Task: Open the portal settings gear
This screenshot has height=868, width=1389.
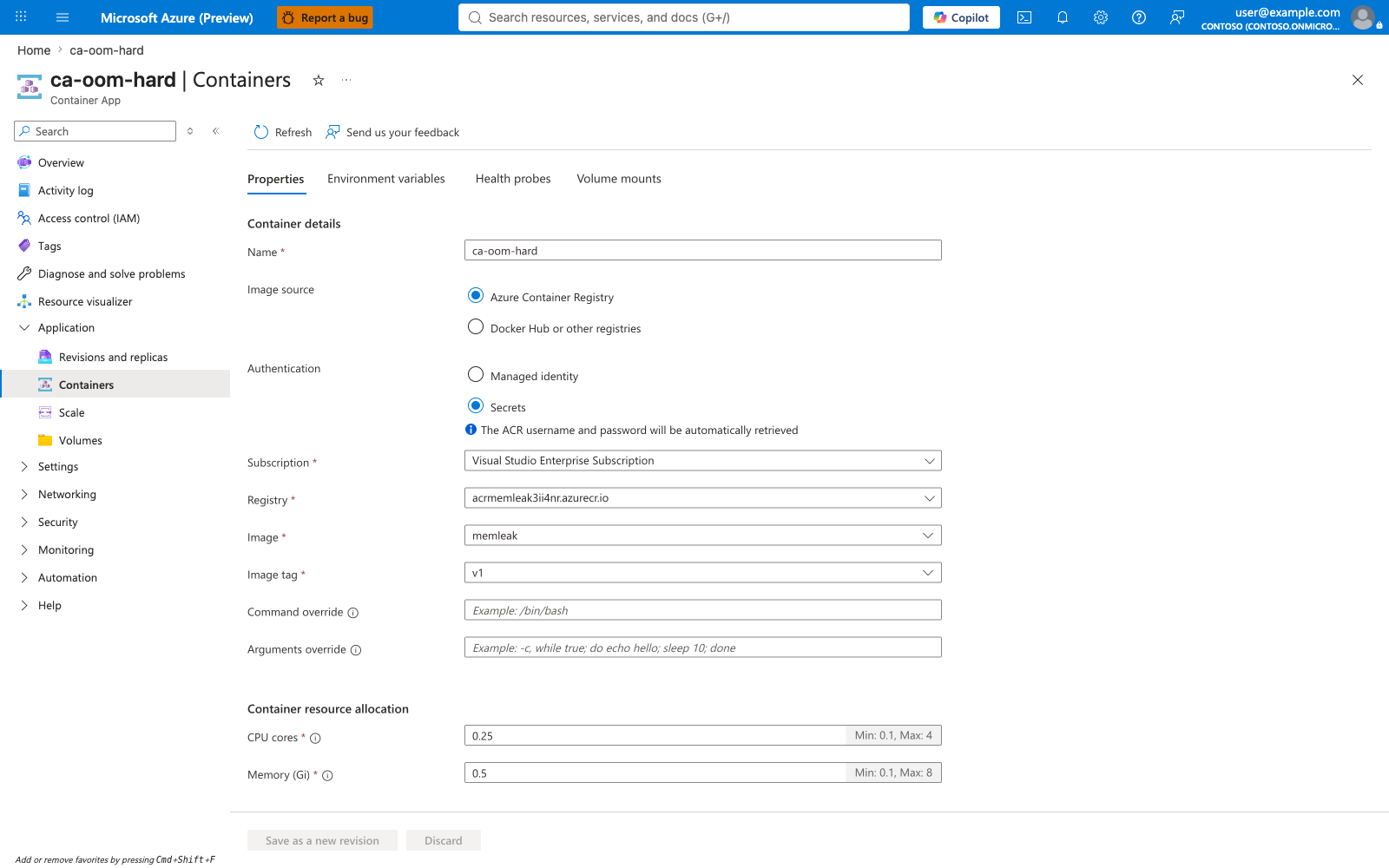Action: (x=1101, y=17)
